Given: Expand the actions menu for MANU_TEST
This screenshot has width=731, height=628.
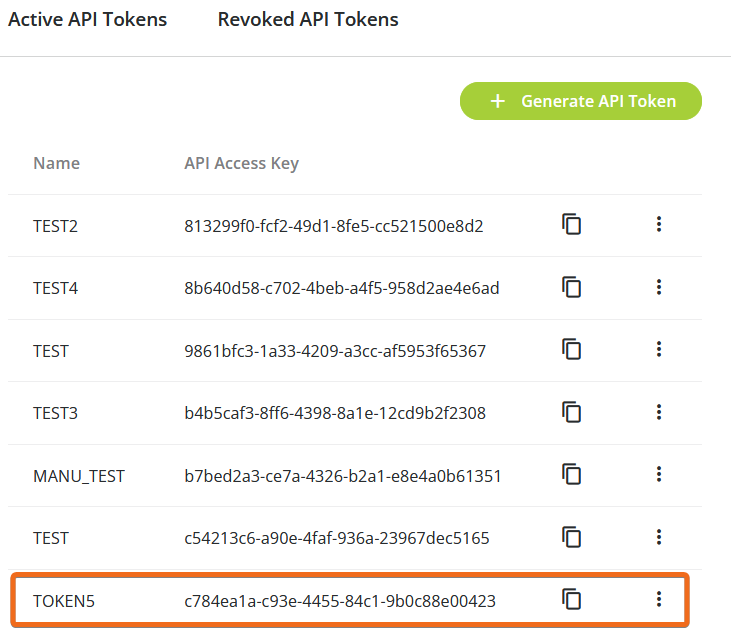Looking at the screenshot, I should click(x=659, y=474).
